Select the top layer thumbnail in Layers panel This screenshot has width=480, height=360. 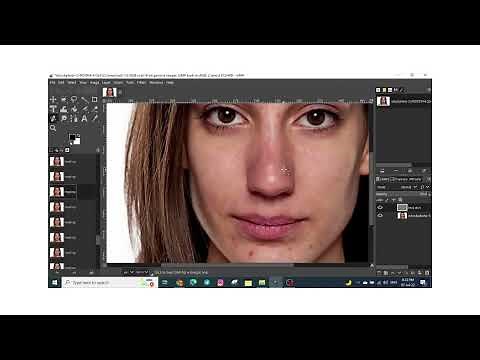[x=402, y=207]
